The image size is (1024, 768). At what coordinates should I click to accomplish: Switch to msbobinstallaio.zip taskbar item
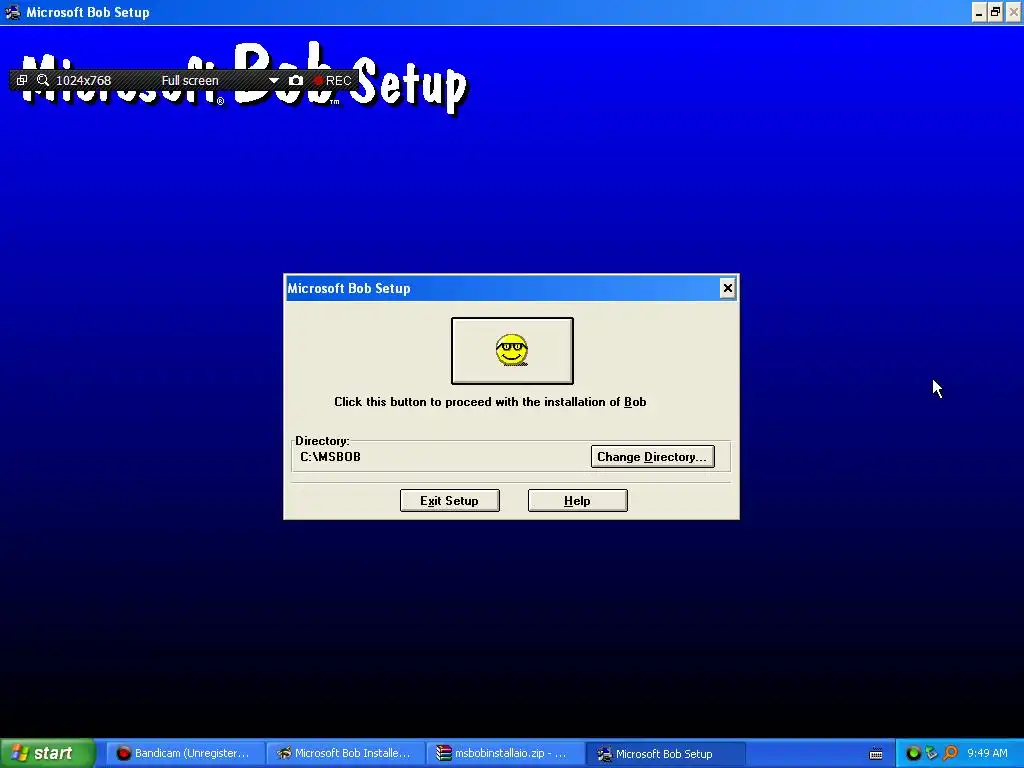coord(504,753)
